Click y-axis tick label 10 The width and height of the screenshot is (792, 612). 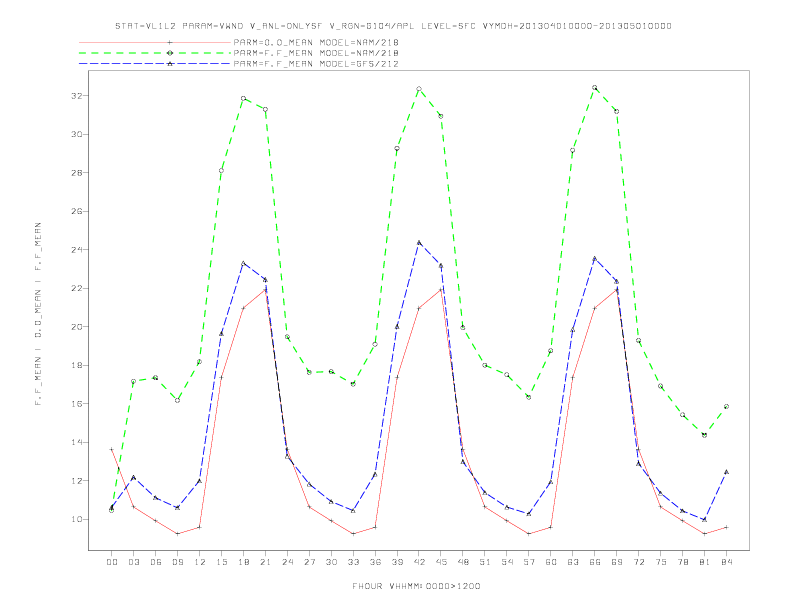76,519
